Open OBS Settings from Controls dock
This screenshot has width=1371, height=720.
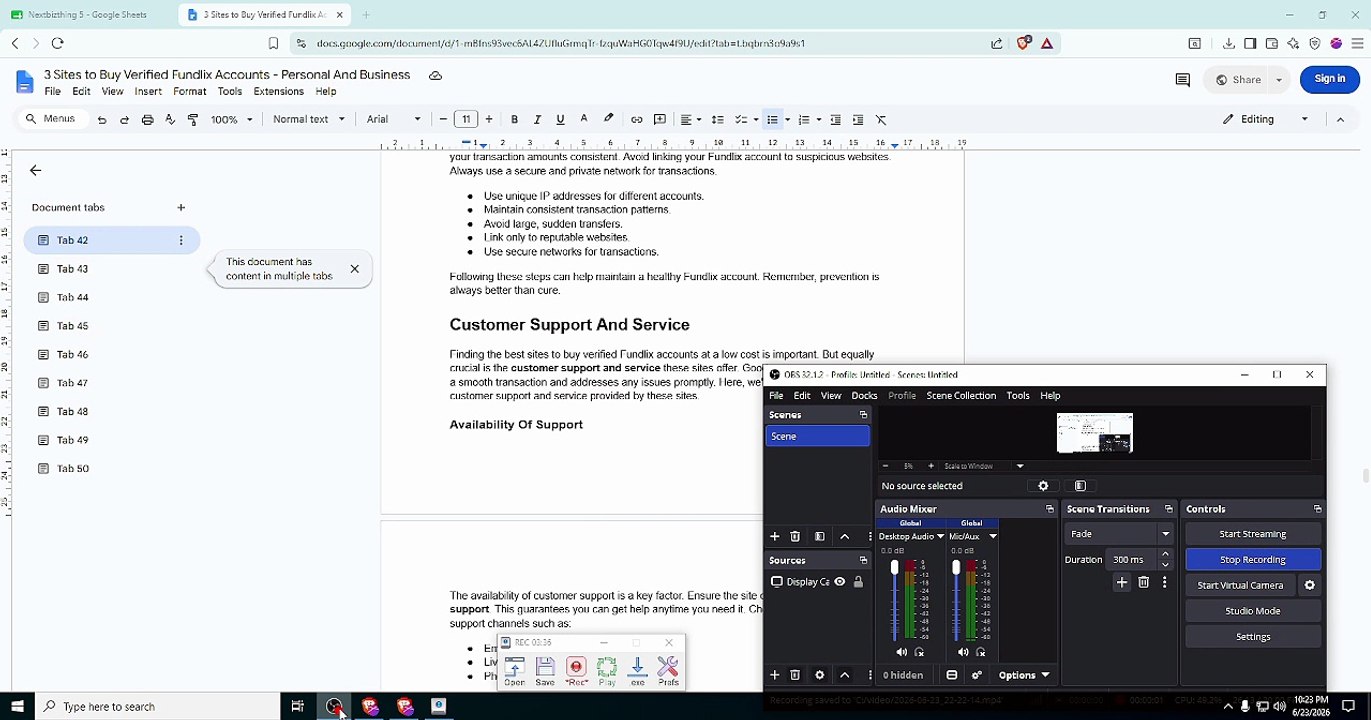click(1253, 637)
